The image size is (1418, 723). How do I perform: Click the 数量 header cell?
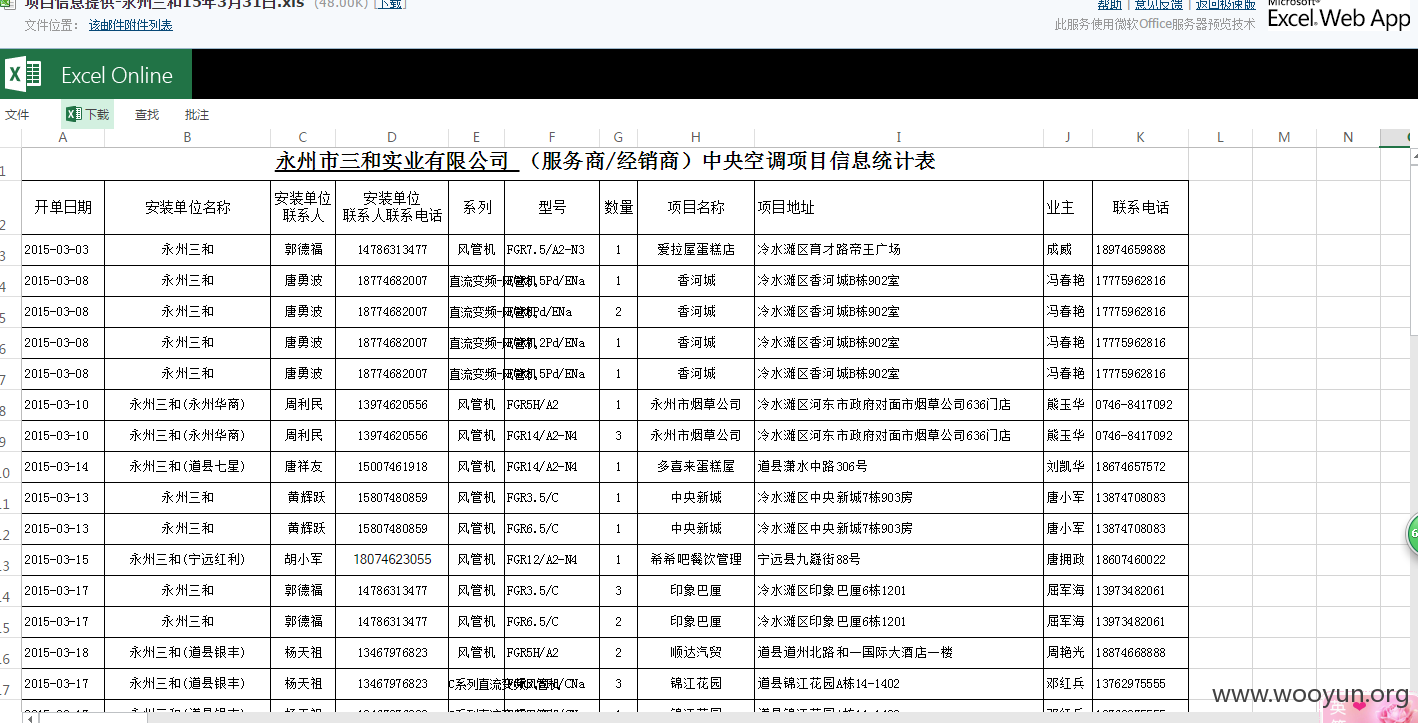618,207
